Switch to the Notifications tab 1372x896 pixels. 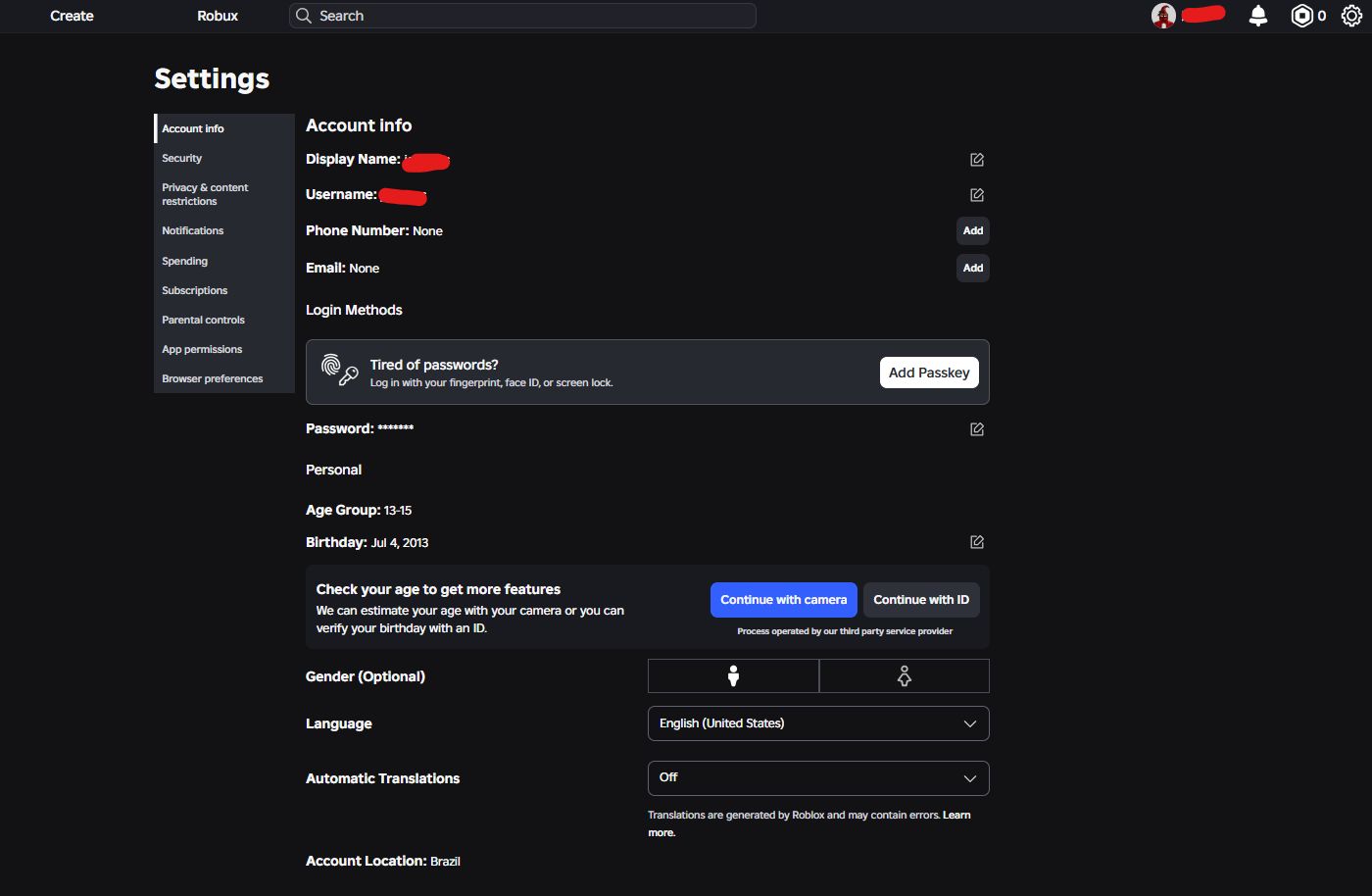[224, 230]
